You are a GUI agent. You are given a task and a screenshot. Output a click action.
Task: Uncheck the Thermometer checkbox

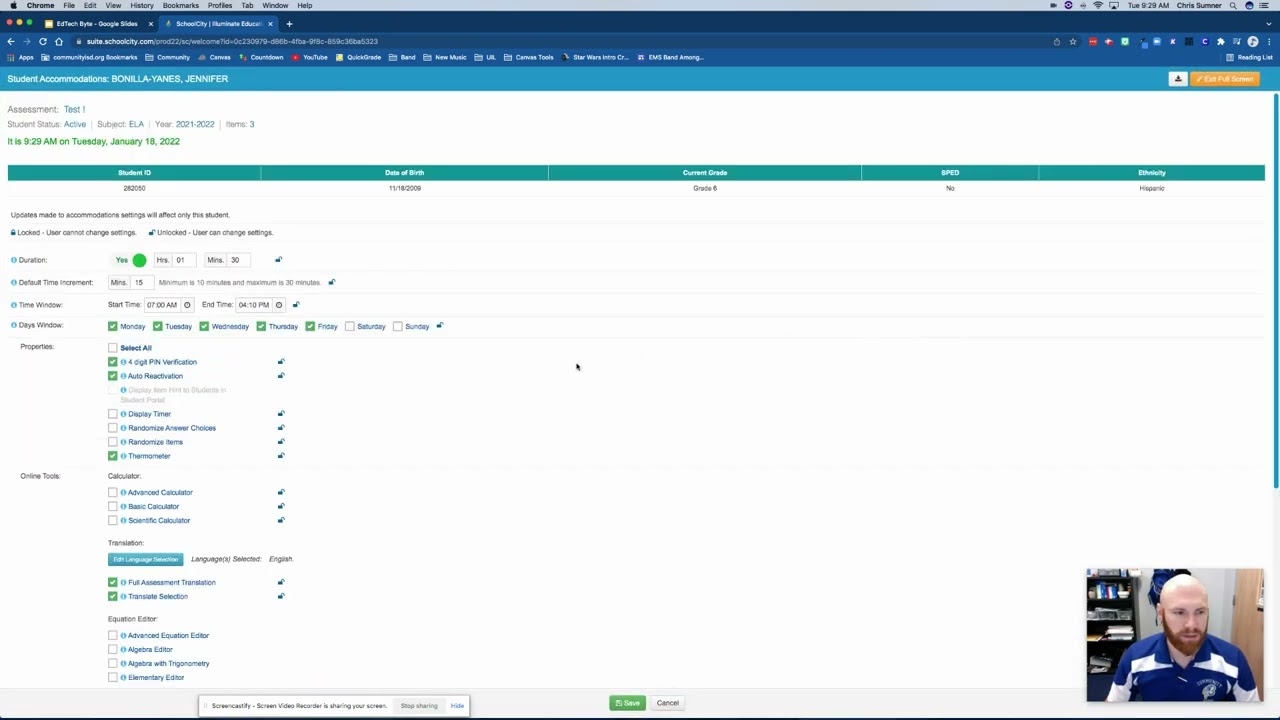(113, 456)
